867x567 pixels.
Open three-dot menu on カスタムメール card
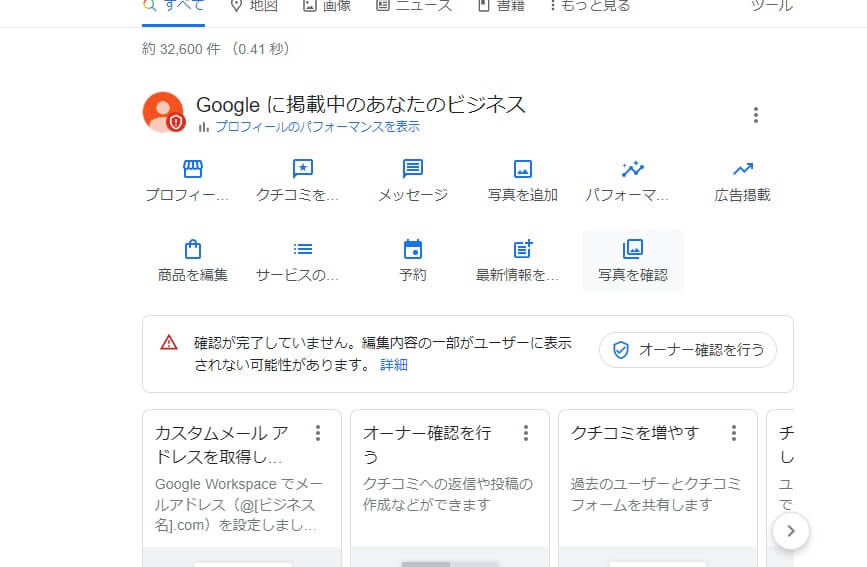[x=317, y=433]
